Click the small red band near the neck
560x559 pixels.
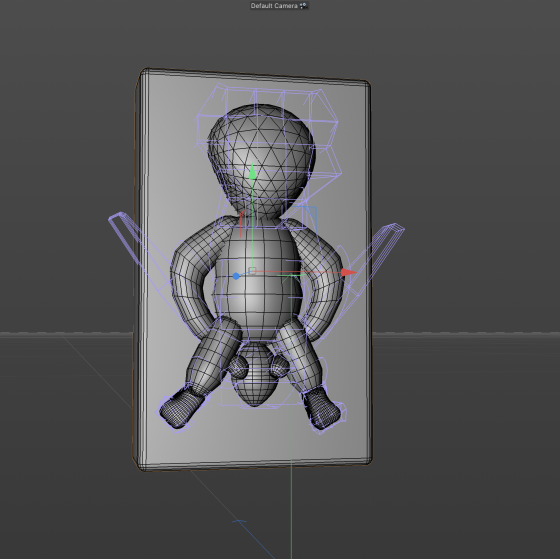coord(241,224)
